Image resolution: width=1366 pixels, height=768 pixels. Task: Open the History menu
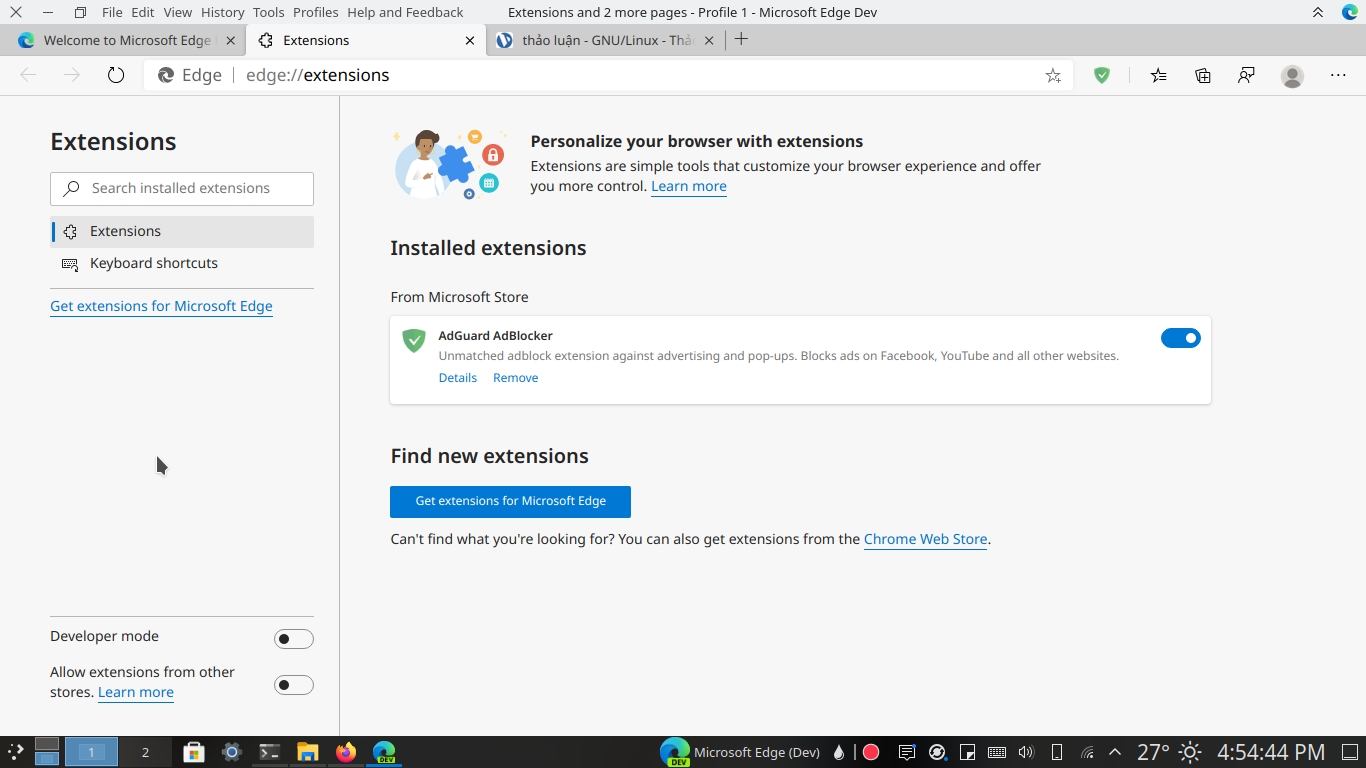(x=222, y=12)
